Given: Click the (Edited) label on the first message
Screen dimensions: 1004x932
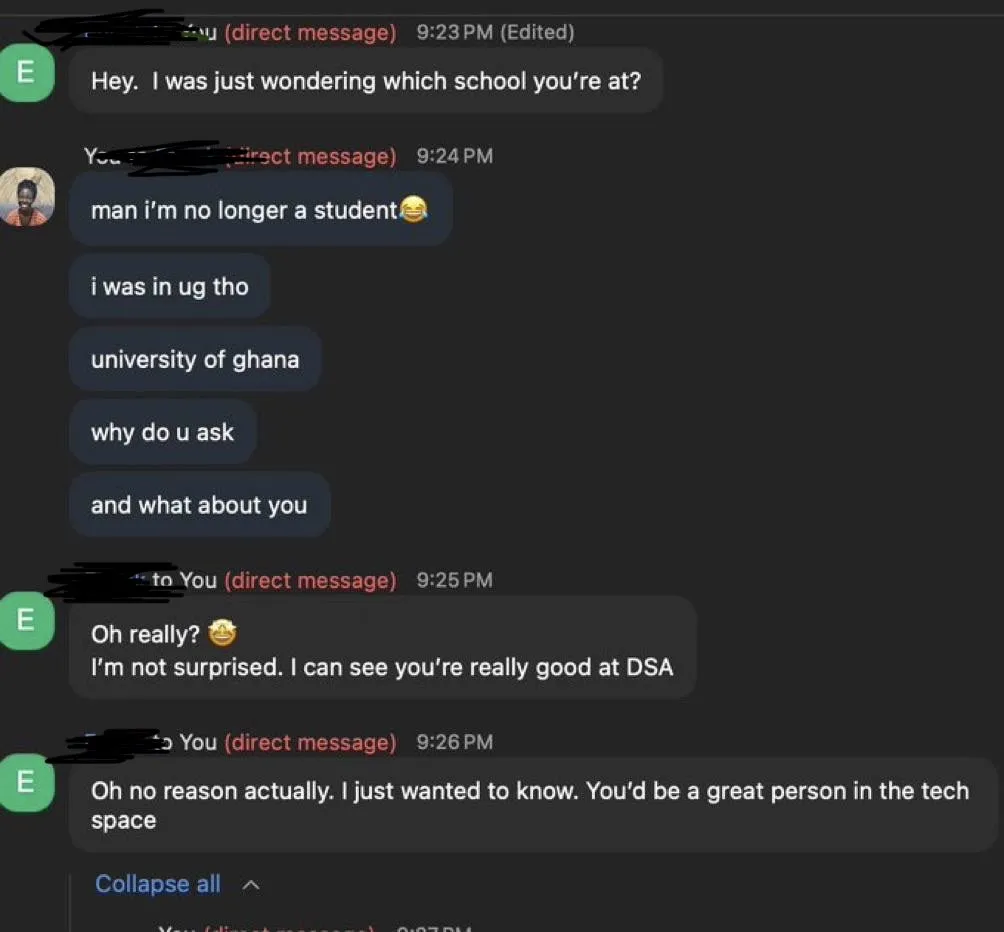Looking at the screenshot, I should [537, 32].
